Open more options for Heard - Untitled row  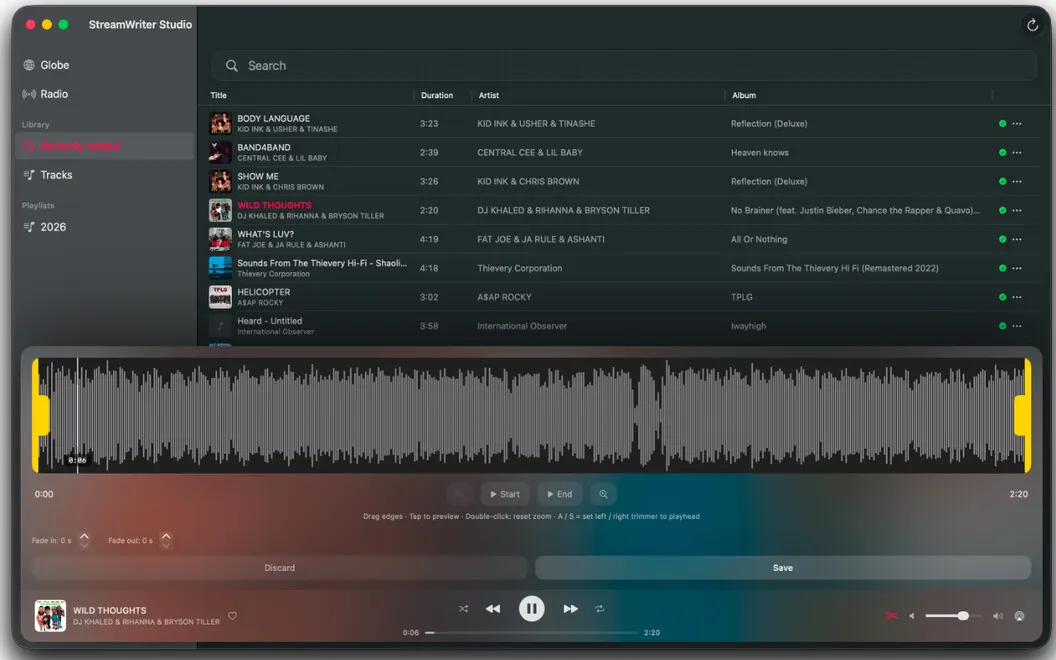[1016, 326]
